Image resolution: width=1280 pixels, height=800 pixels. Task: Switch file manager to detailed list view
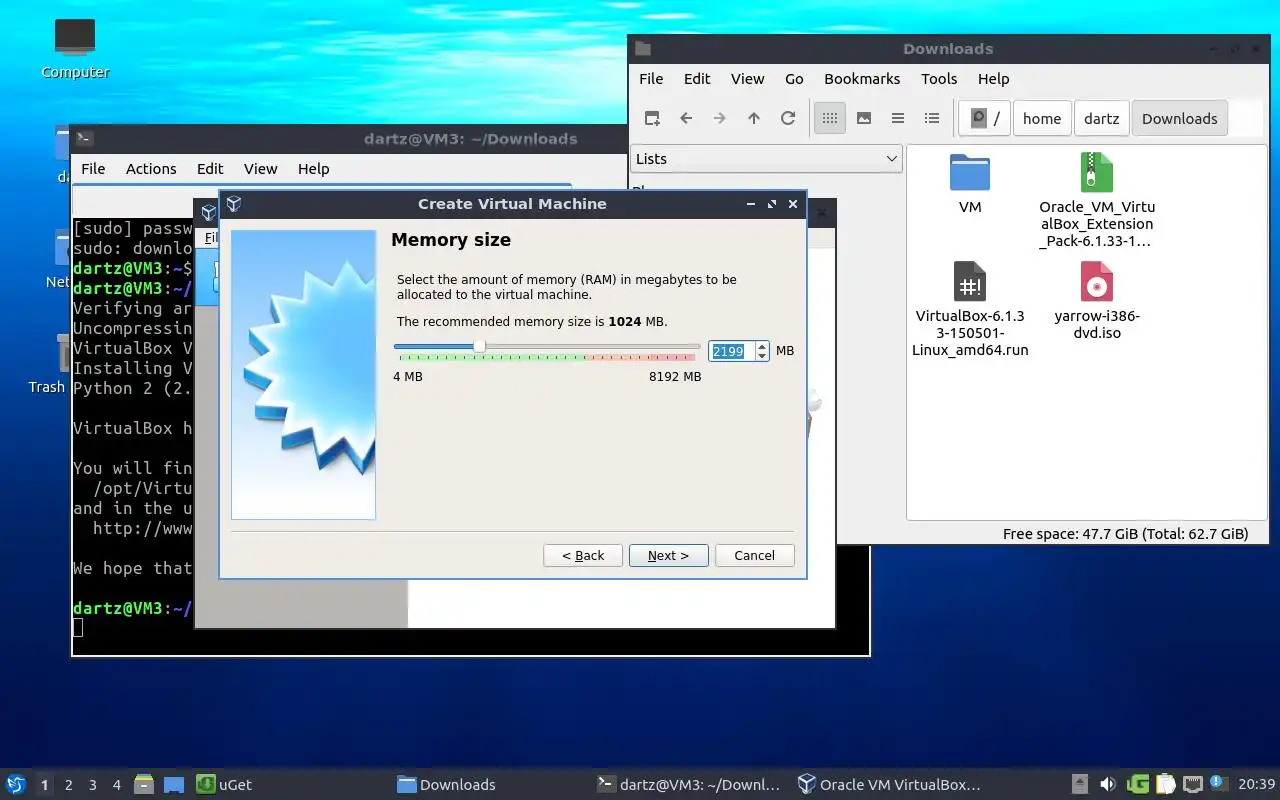932,118
